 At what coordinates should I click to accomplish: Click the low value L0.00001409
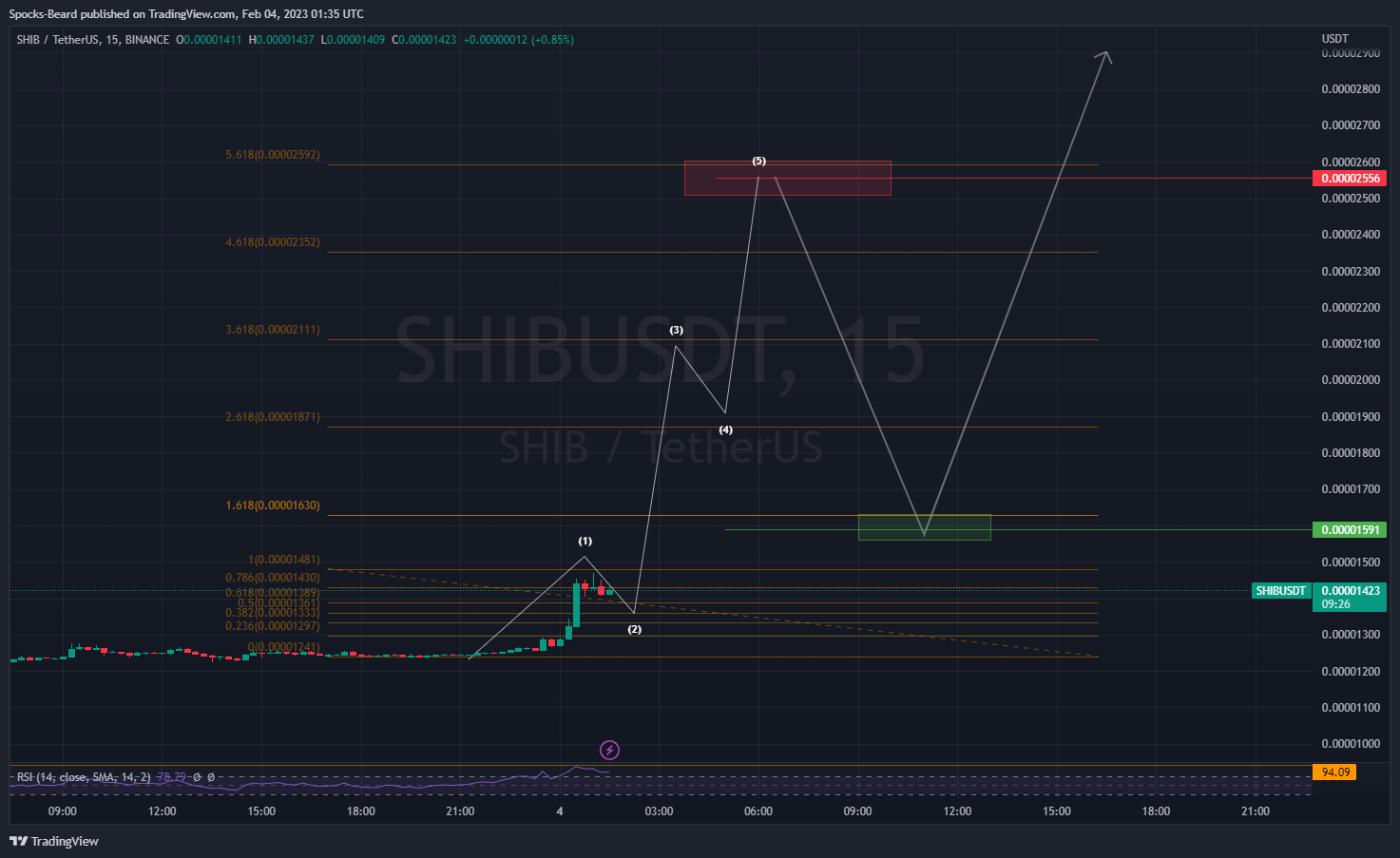pyautogui.click(x=353, y=40)
